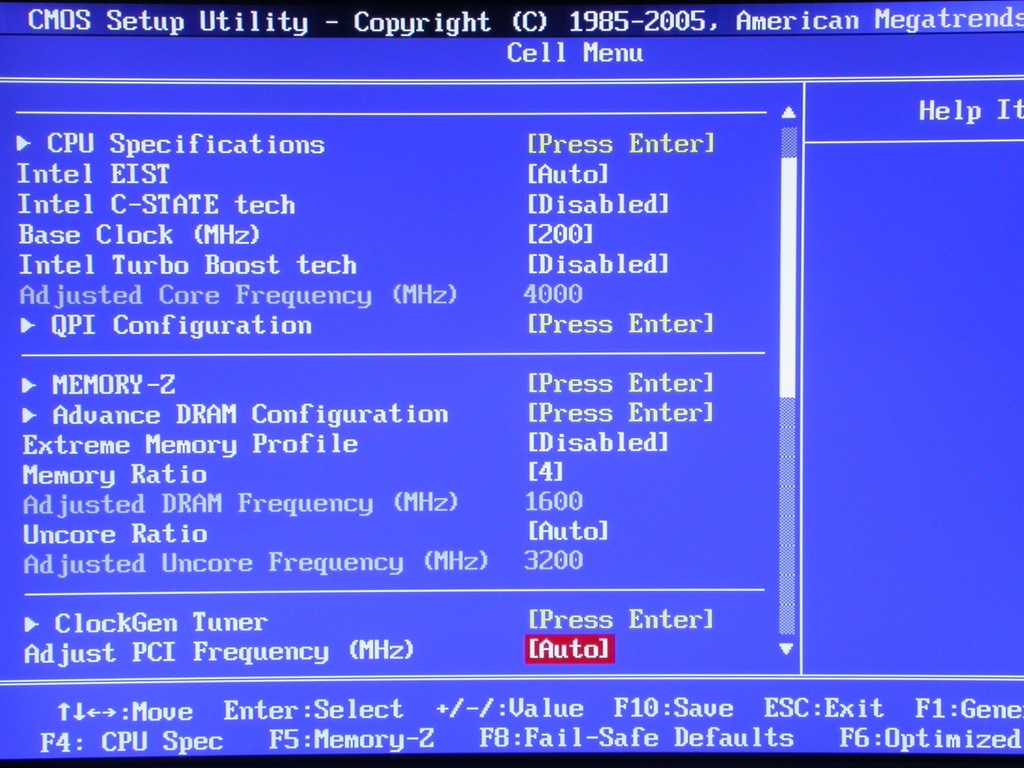Image resolution: width=1024 pixels, height=768 pixels.
Task: Click the scroll down arrow of the settings list
Action: pyautogui.click(x=787, y=648)
